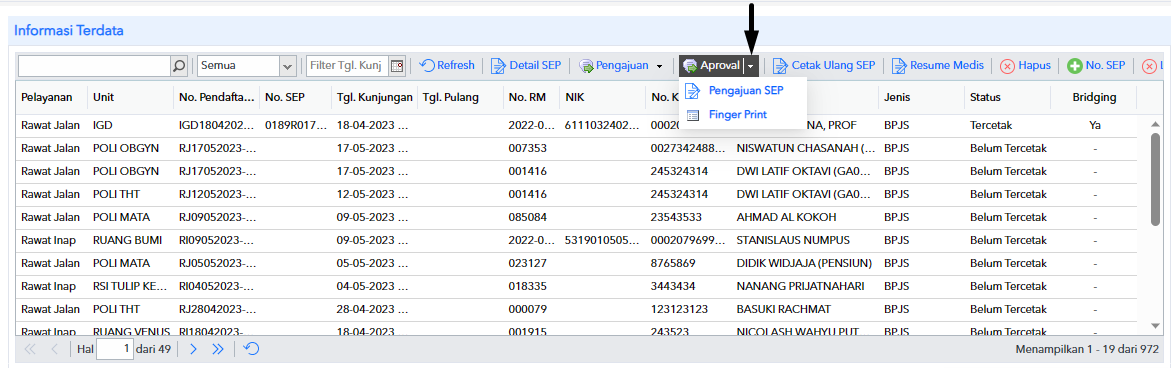Click the No. SEP add button
This screenshot has width=1171, height=368.
pos(1096,66)
